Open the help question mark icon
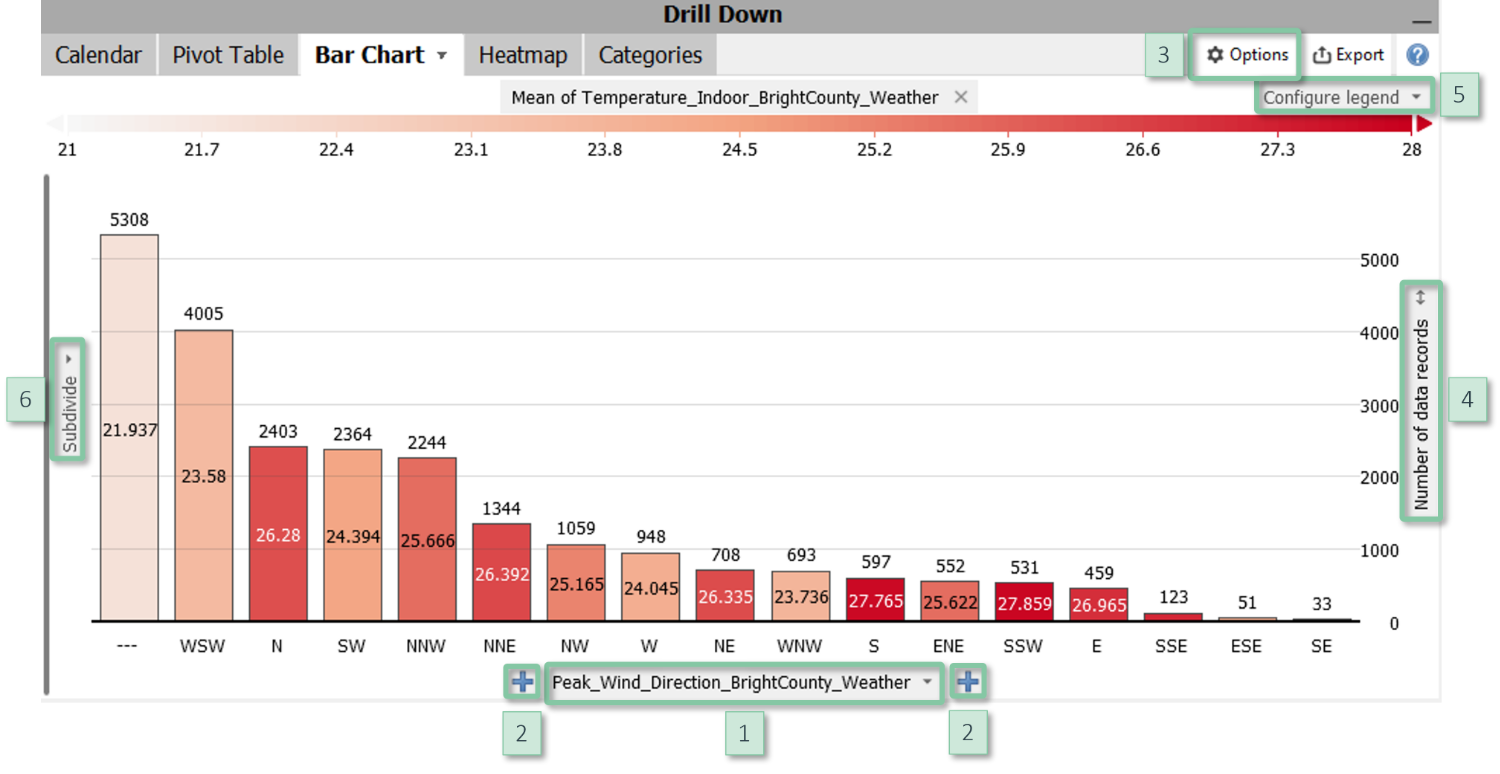Viewport: 1500px width, 774px height. [1417, 55]
